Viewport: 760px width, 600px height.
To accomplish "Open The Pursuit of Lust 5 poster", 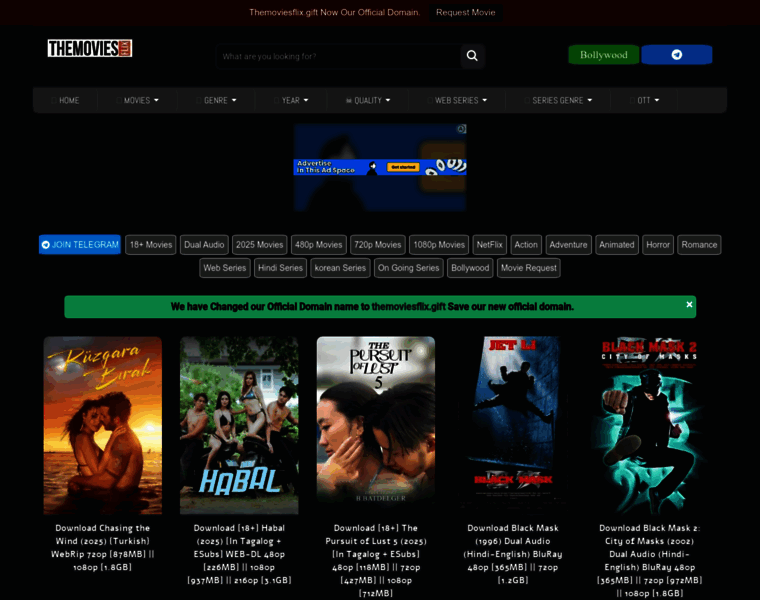I will 376,426.
